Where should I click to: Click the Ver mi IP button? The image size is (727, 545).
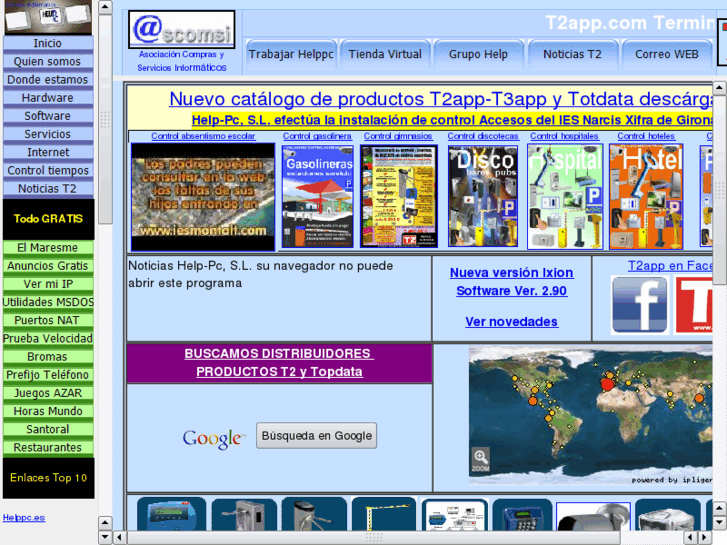48,284
